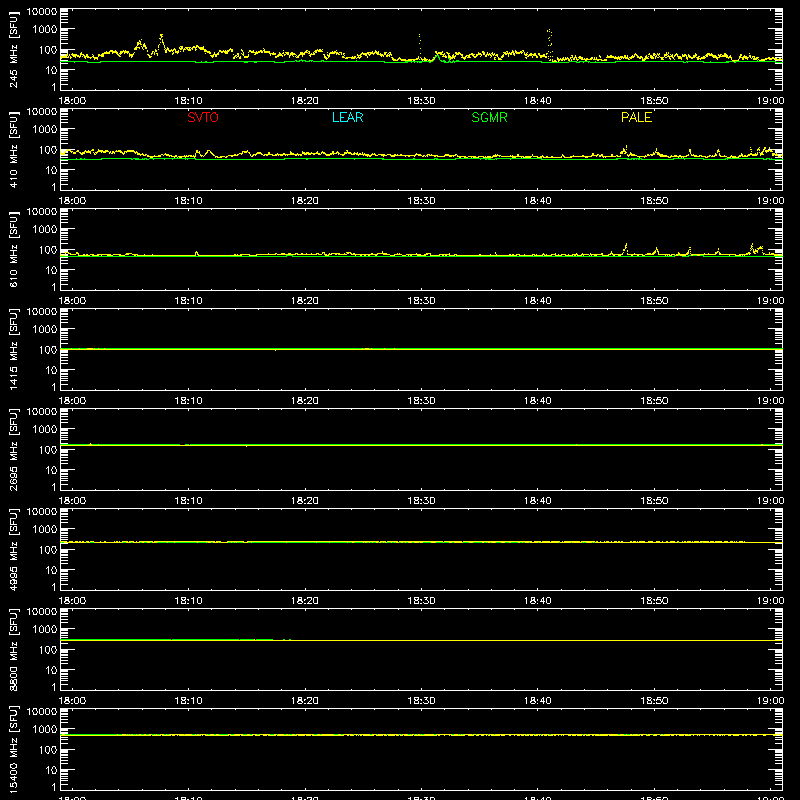
Task: Click the cyan LEAR station label
Action: (x=347, y=117)
